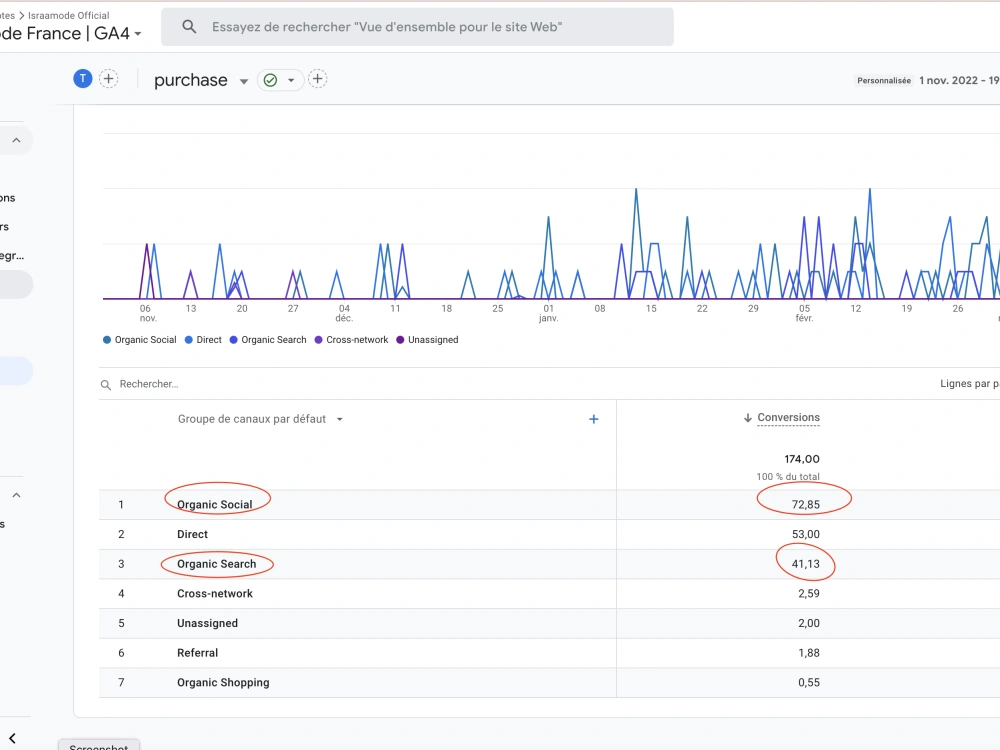Image resolution: width=1000 pixels, height=750 pixels.
Task: Select the Unassigned row label
Action: click(207, 623)
